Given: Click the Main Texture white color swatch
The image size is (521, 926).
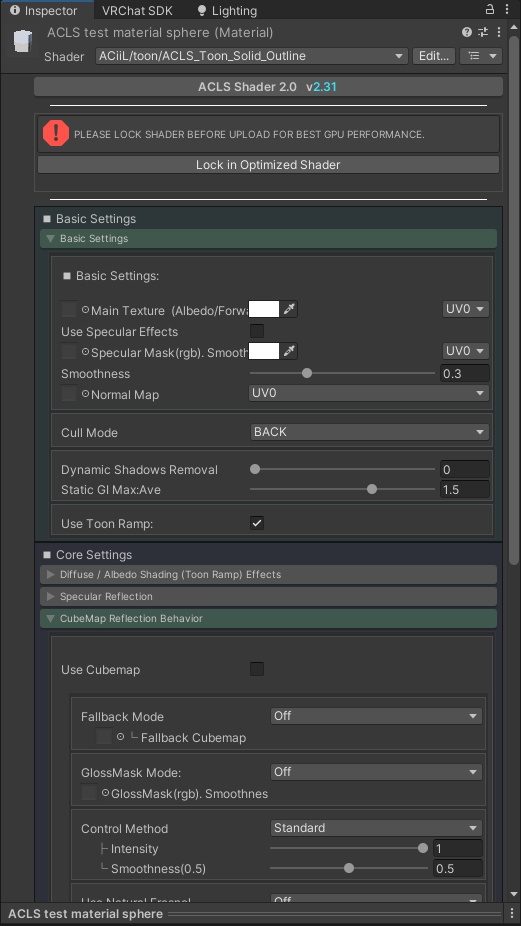Looking at the screenshot, I should 264,309.
